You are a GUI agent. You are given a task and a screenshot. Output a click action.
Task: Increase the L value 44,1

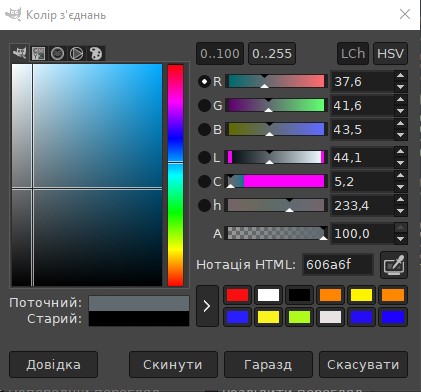coord(401,152)
